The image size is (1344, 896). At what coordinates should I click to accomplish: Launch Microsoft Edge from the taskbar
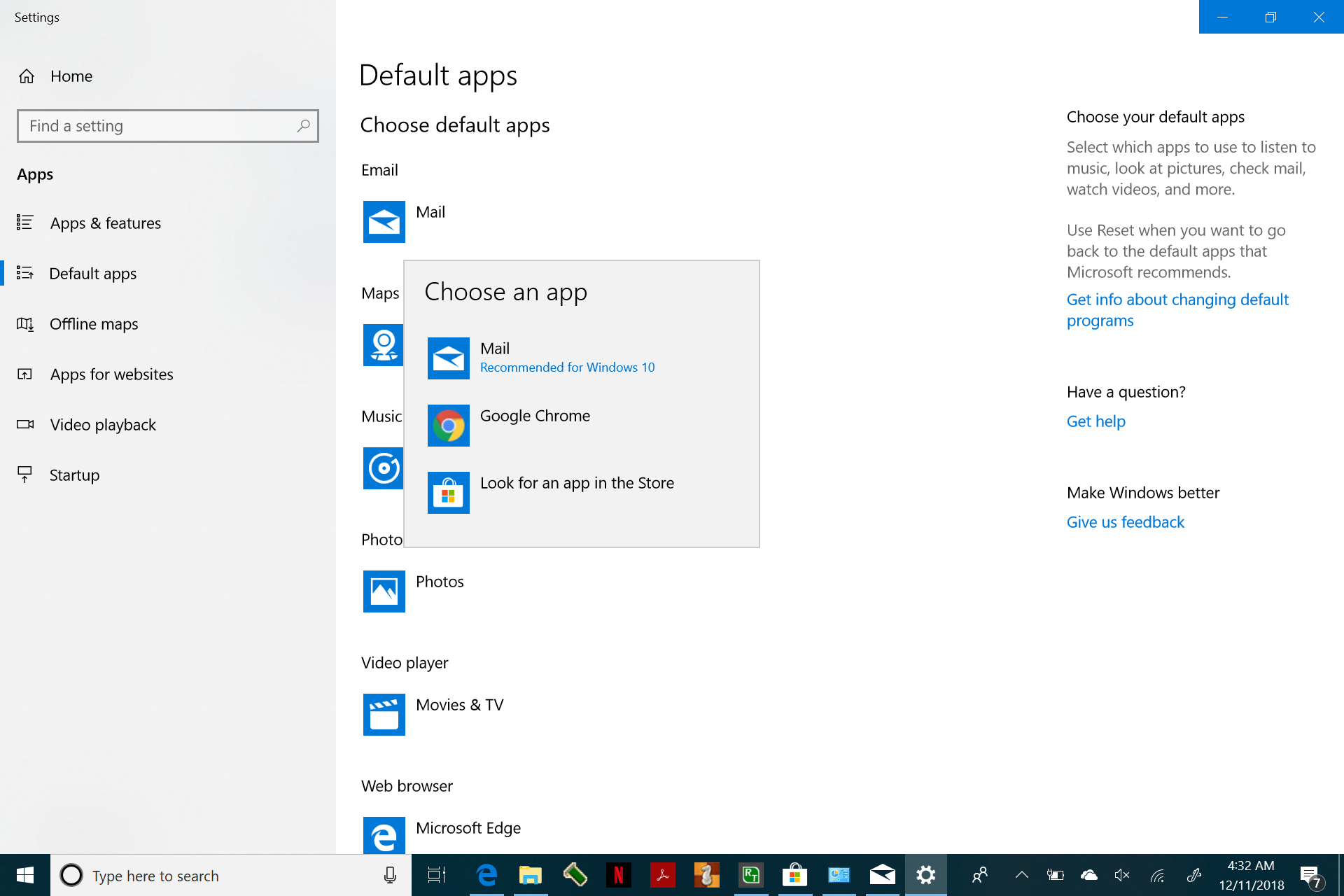[x=486, y=875]
